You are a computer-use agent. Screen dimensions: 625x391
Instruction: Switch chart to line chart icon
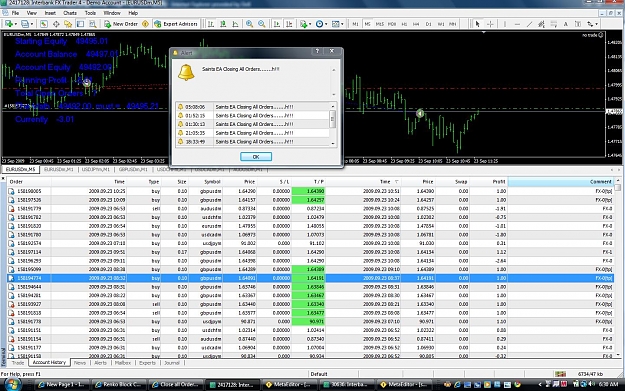[x=235, y=24]
